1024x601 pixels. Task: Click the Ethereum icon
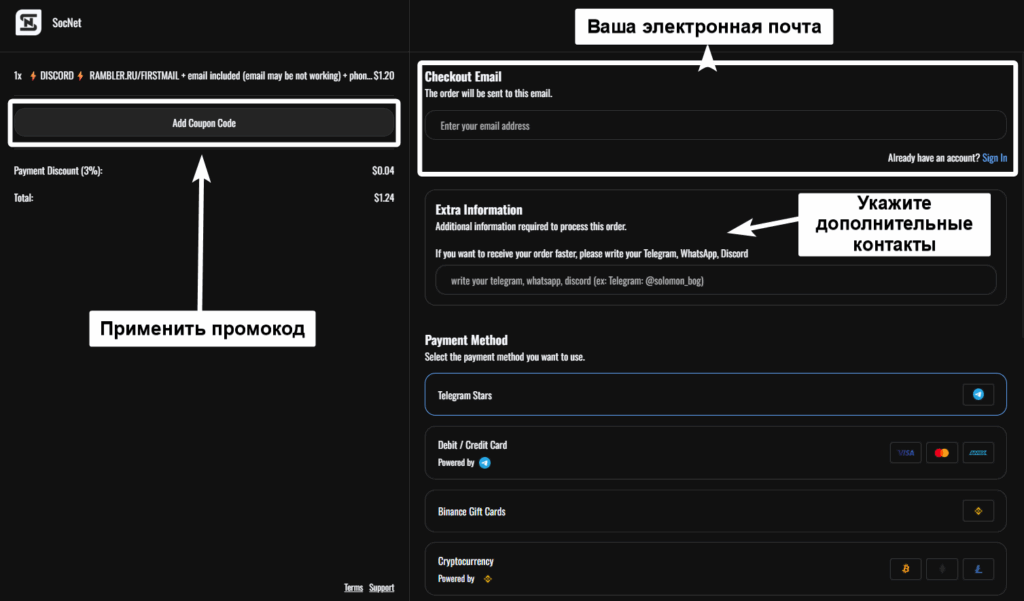[941, 569]
